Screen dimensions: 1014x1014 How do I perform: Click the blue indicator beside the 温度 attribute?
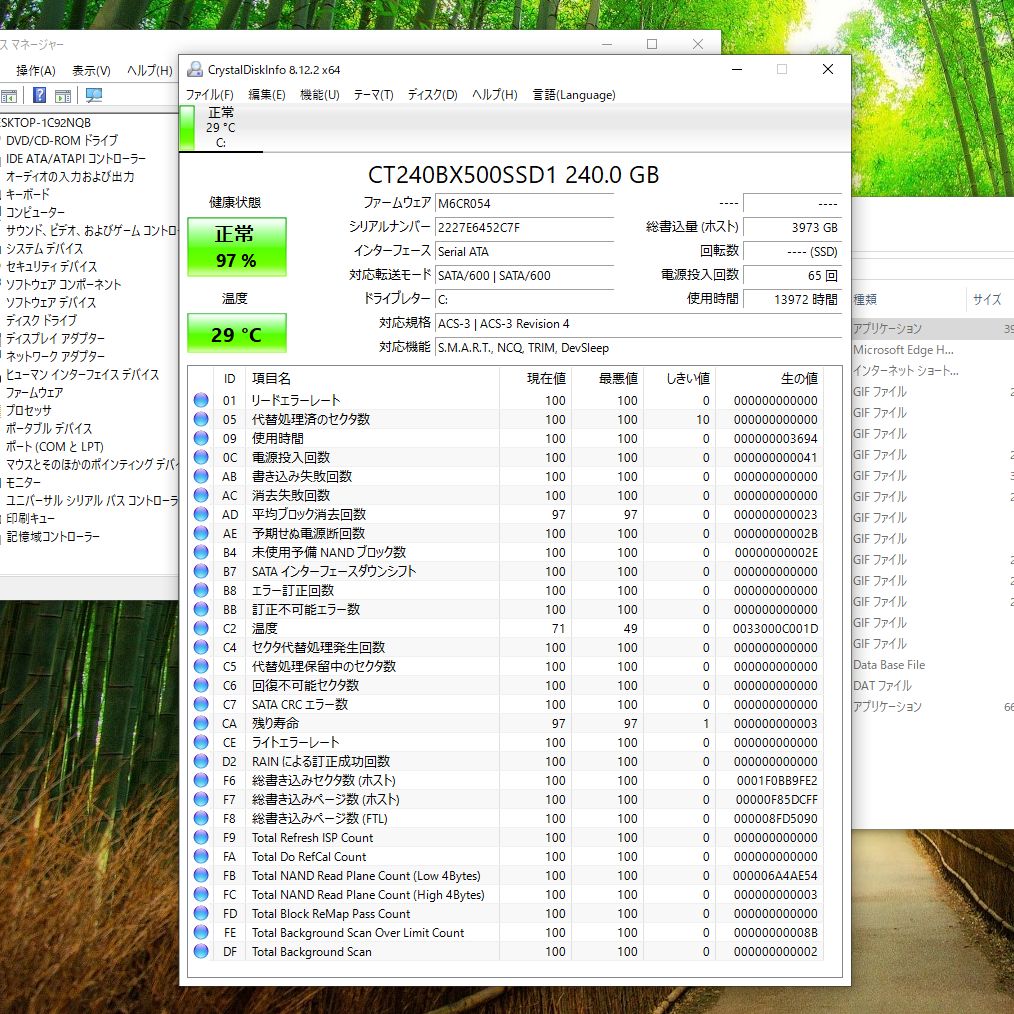pyautogui.click(x=200, y=628)
